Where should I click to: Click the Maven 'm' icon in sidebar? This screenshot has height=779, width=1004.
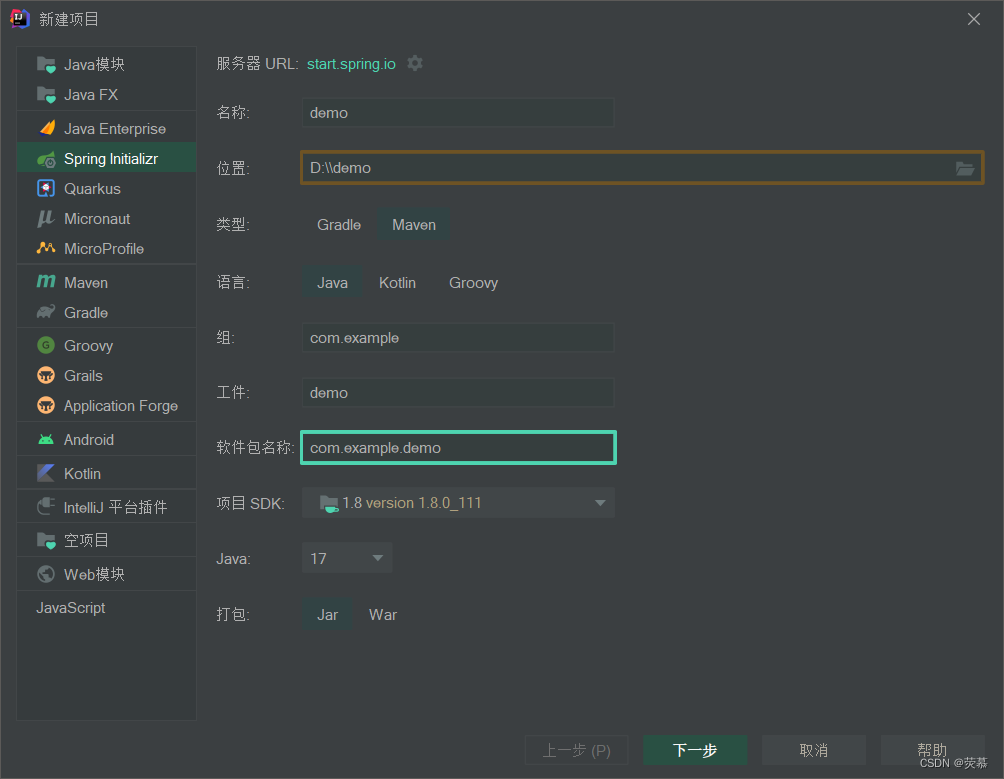coord(46,282)
